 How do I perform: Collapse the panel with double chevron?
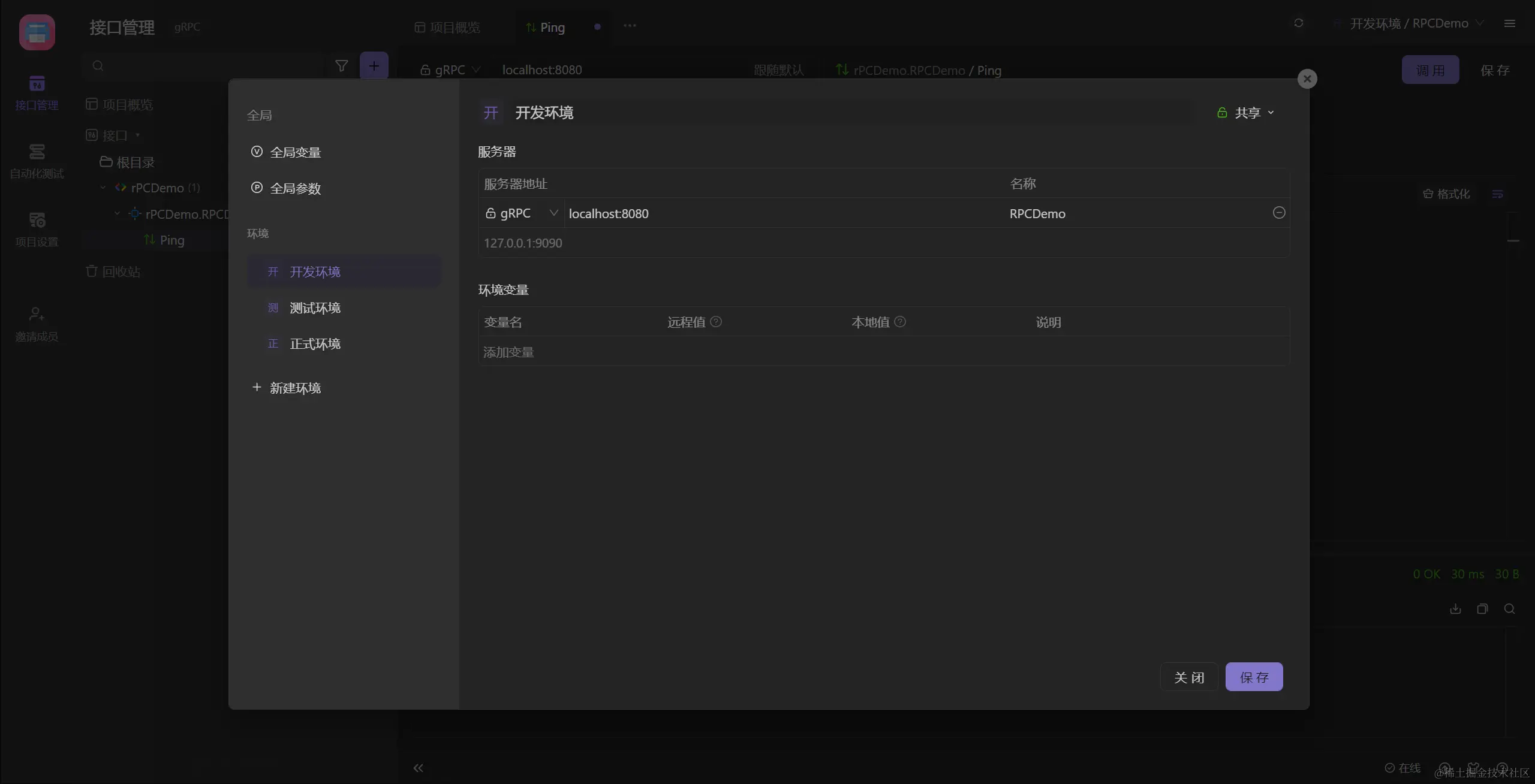pos(418,768)
